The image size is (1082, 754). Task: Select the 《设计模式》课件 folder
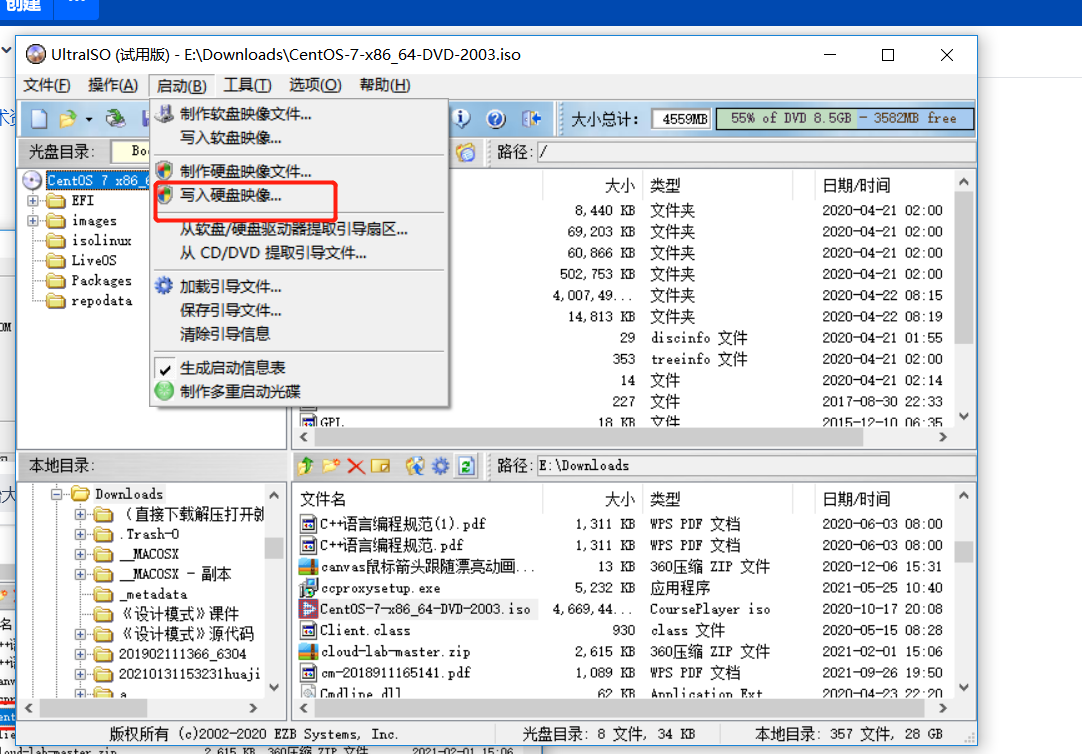coord(179,615)
